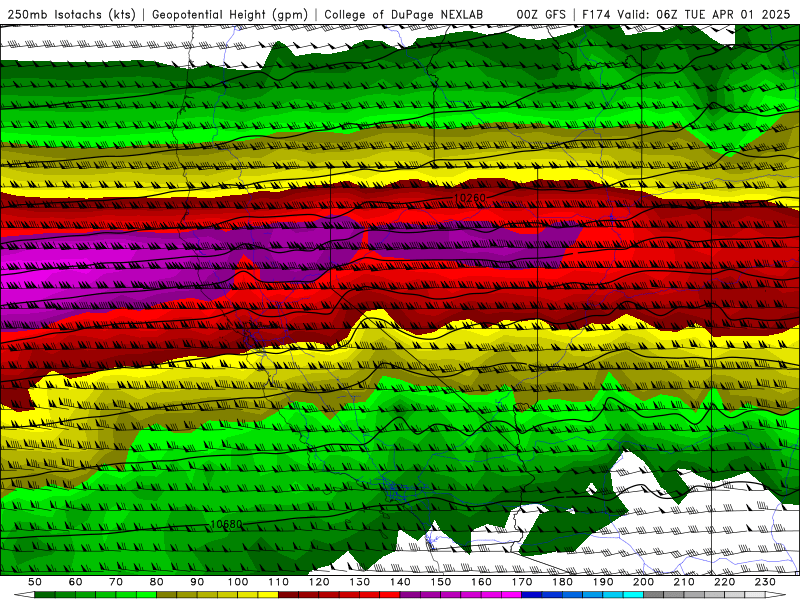Click the 180 knot color bar label
The height and width of the screenshot is (600, 800).
562,582
